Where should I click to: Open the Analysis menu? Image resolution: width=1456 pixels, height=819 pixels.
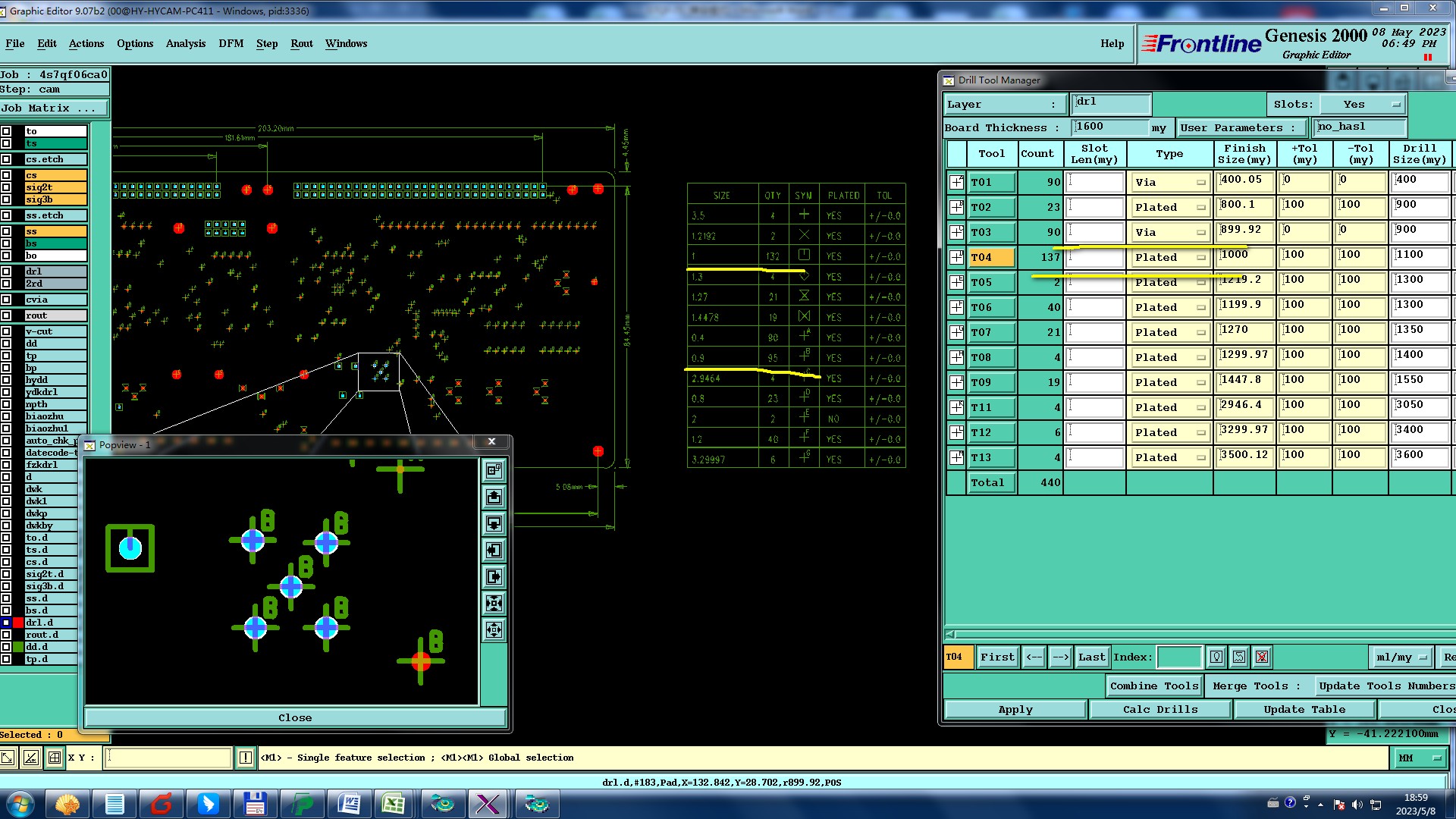coord(186,44)
